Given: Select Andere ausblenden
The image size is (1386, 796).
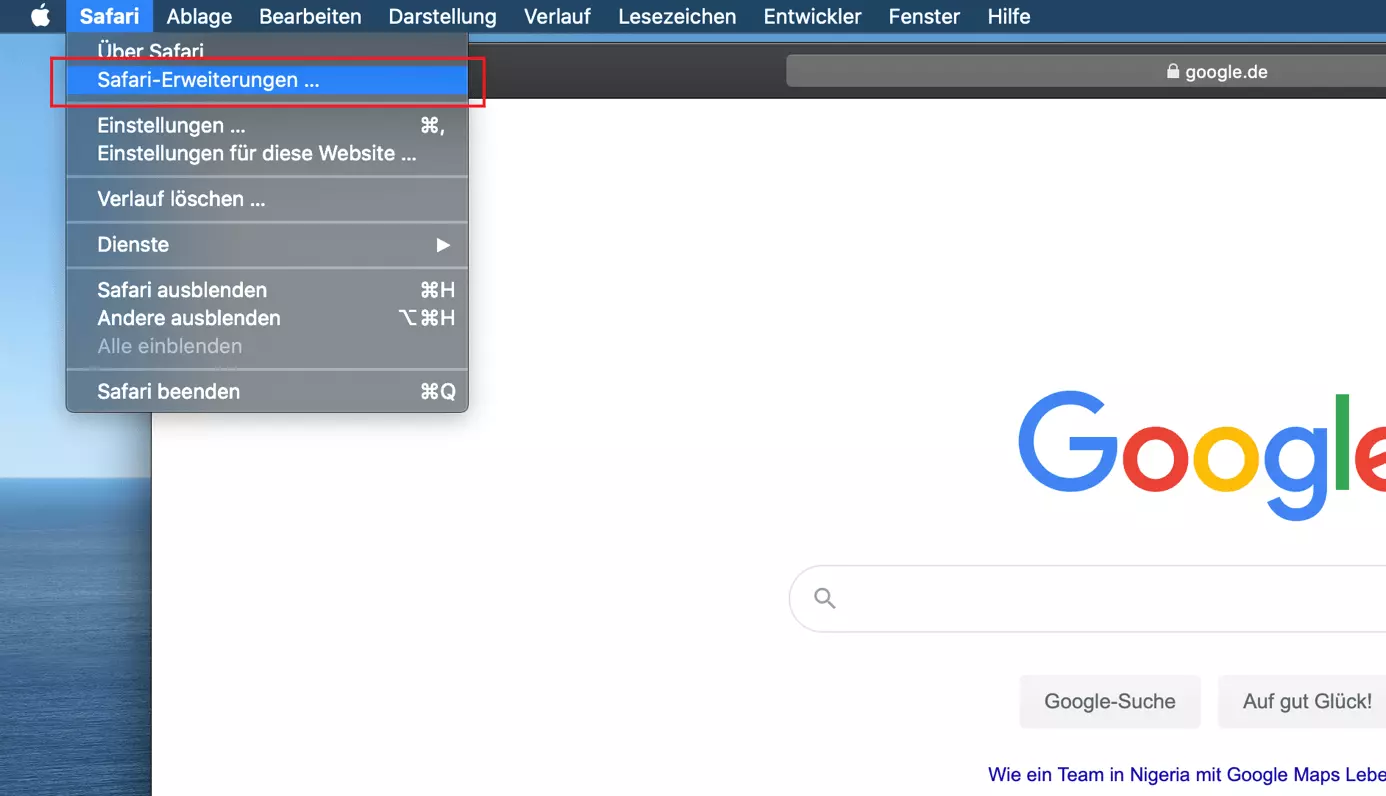Looking at the screenshot, I should click(267, 318).
